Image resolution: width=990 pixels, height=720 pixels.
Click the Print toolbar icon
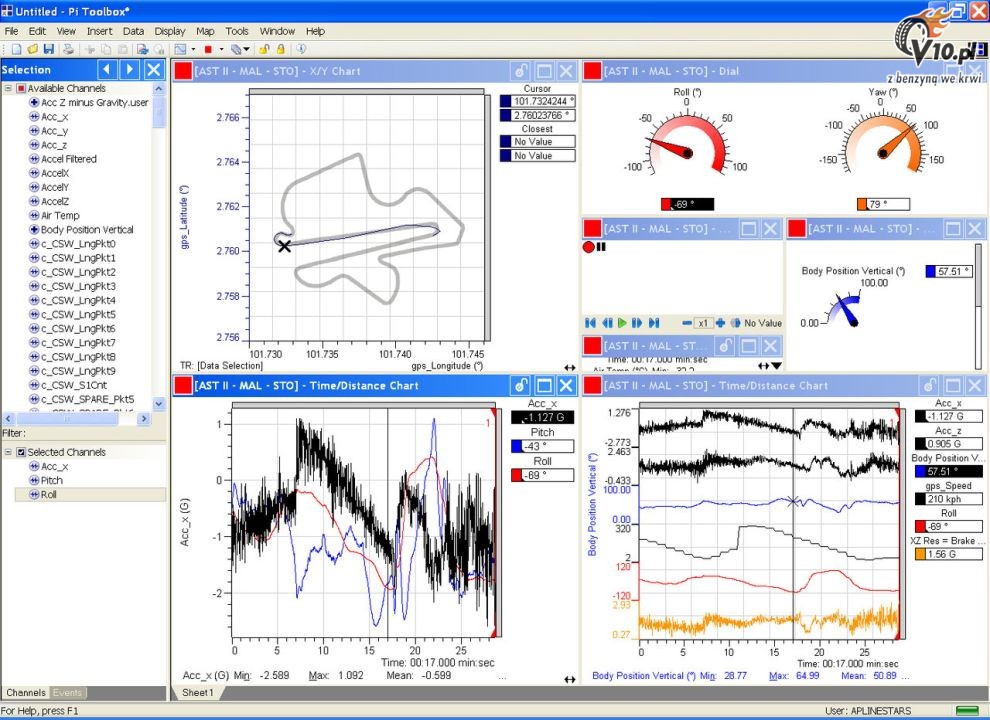coord(68,49)
